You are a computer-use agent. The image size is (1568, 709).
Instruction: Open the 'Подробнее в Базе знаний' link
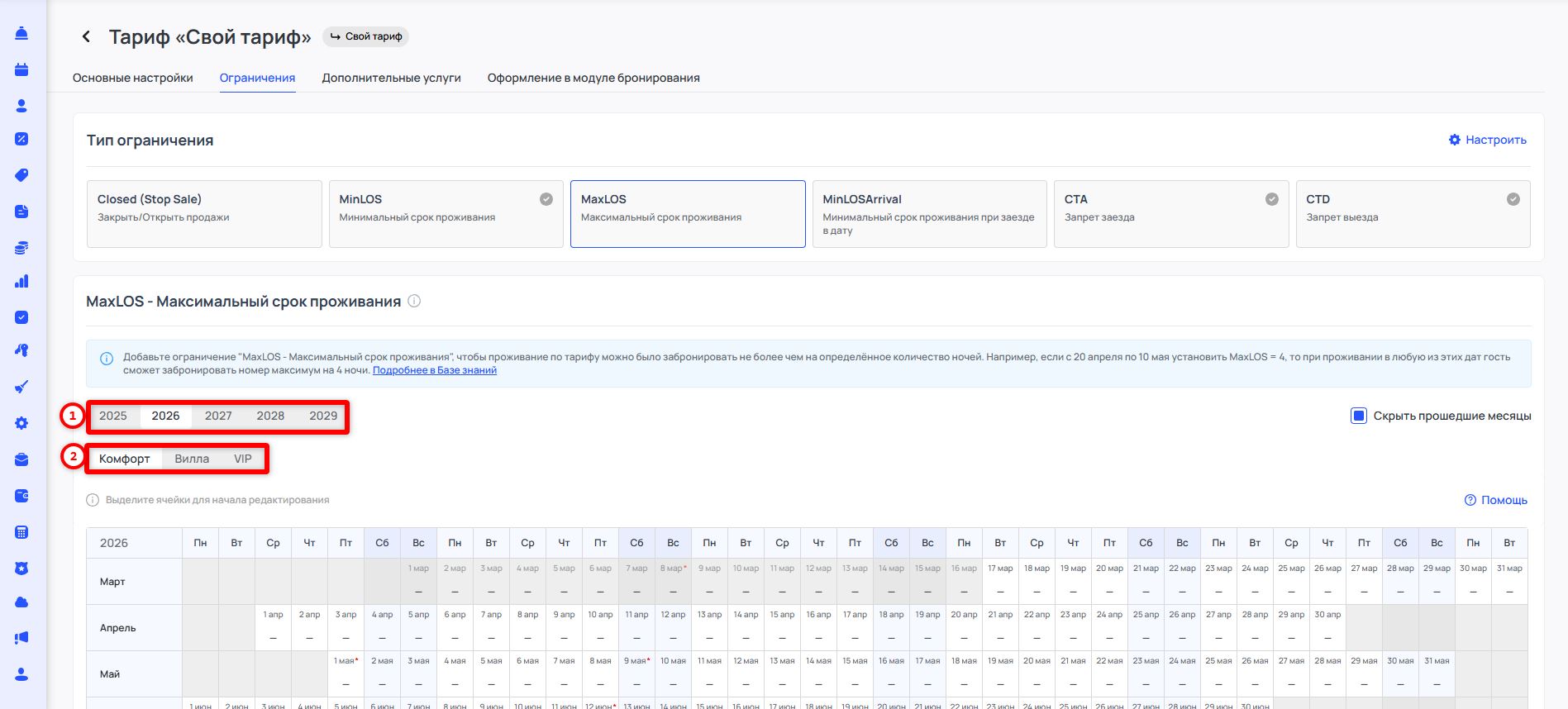pyautogui.click(x=434, y=370)
